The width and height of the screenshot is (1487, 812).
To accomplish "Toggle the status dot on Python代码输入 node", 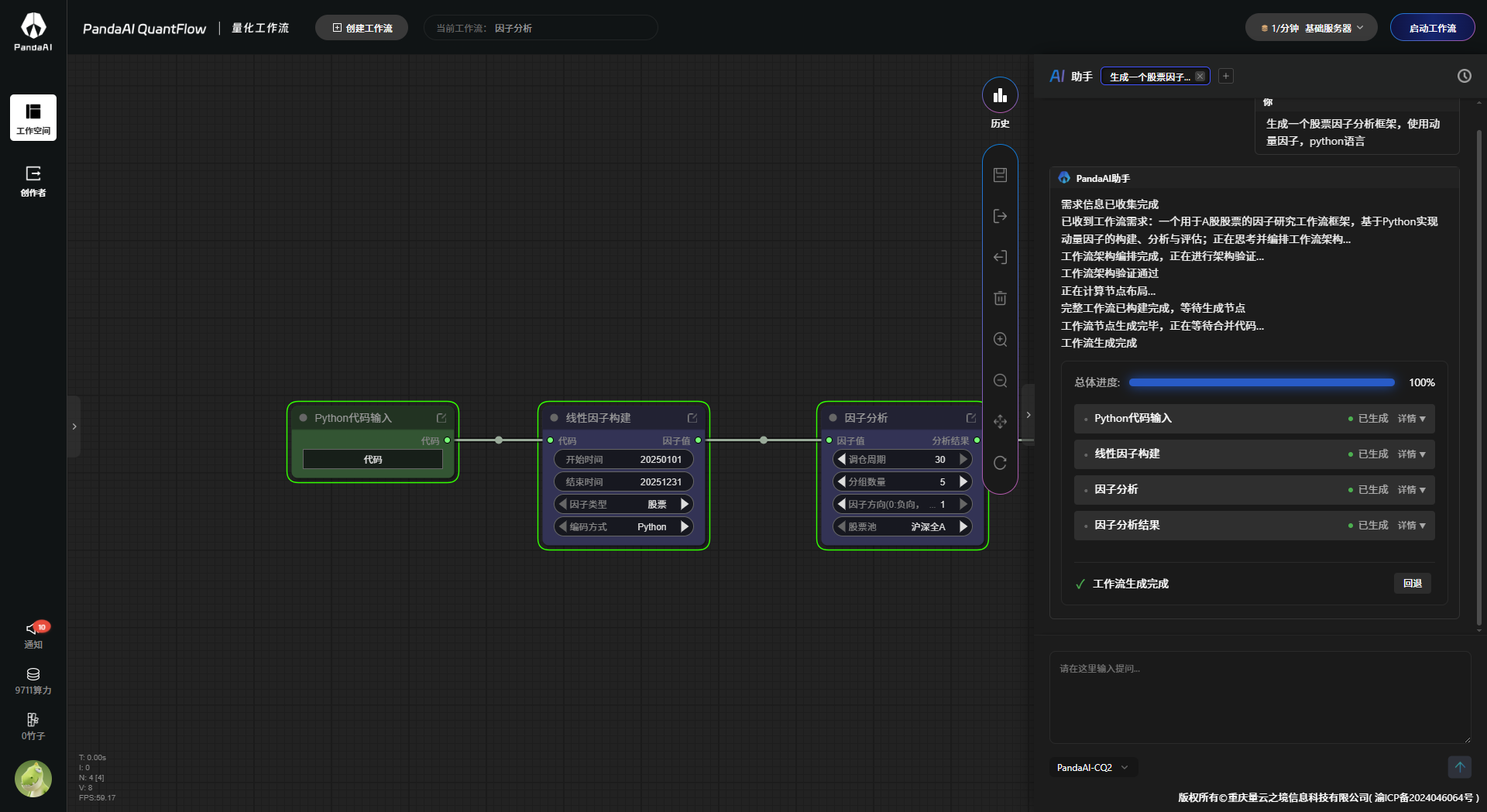I will [303, 418].
